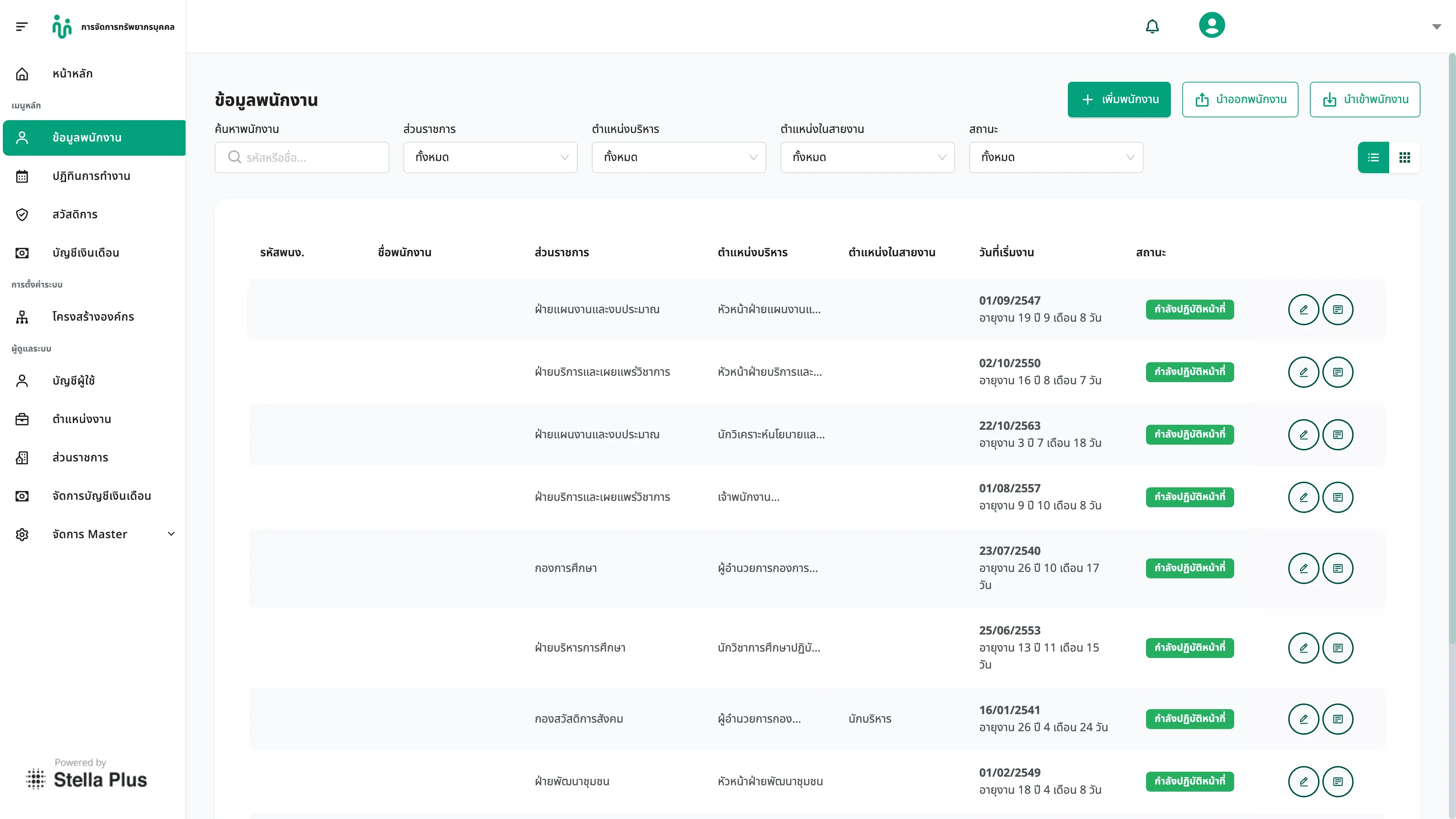Click the วันที่เริ่มงาน column header
Viewport: 1456px width, 819px height.
point(1007,253)
